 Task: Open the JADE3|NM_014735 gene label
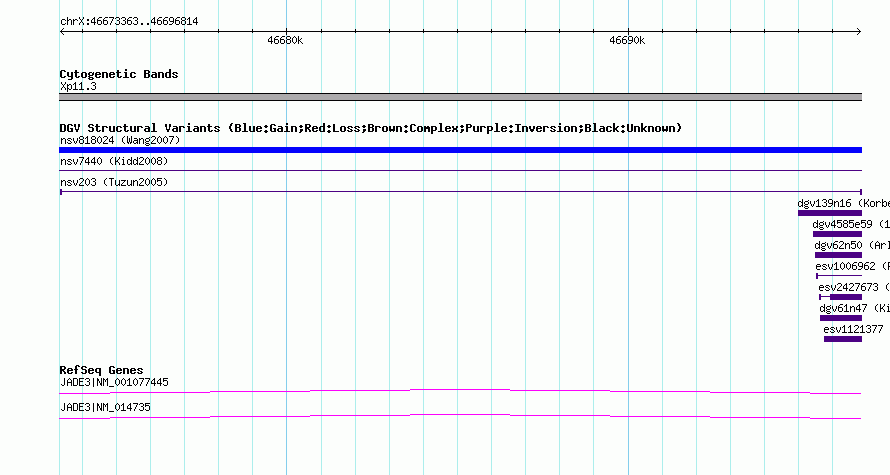pos(105,407)
